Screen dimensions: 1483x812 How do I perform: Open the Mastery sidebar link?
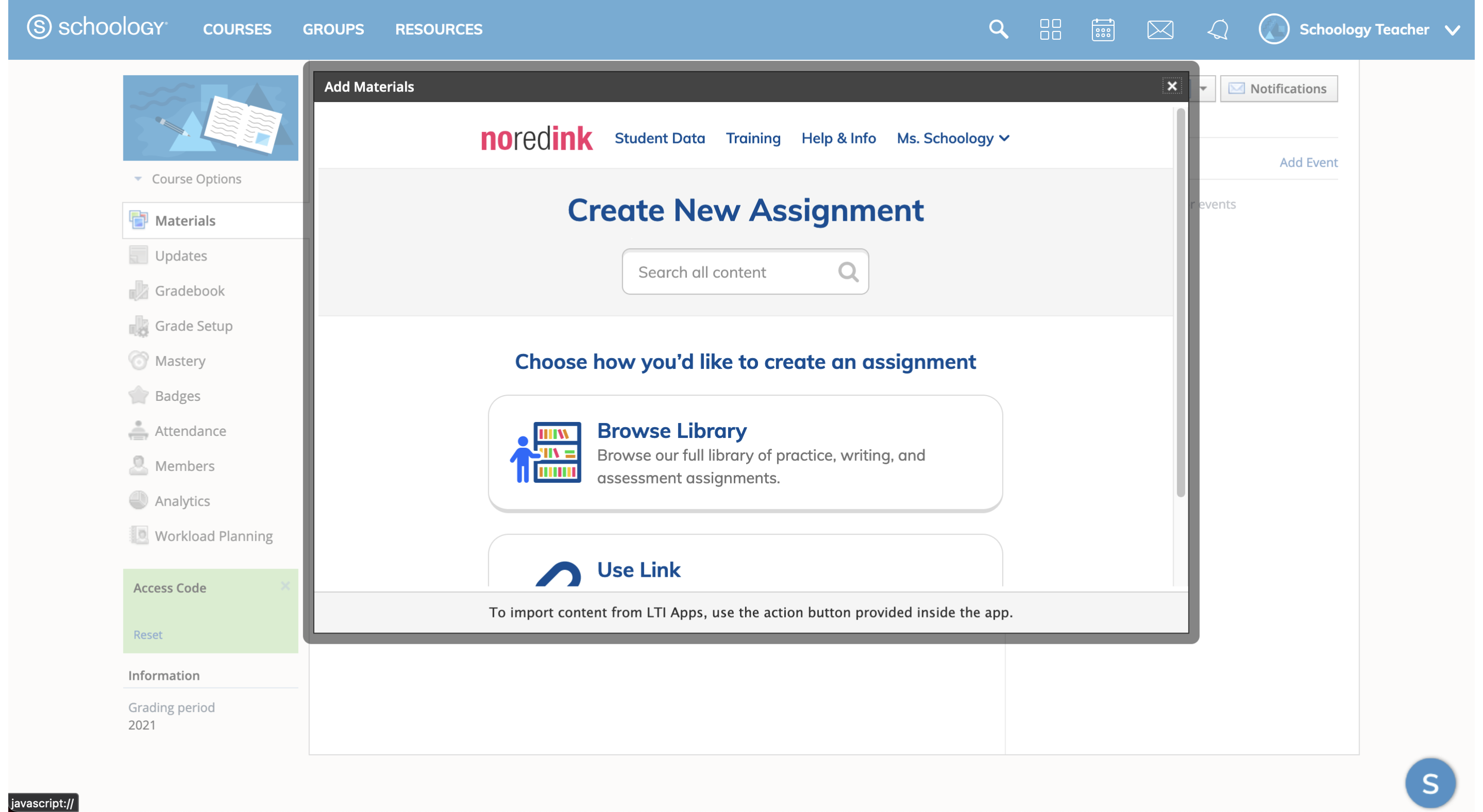(180, 361)
